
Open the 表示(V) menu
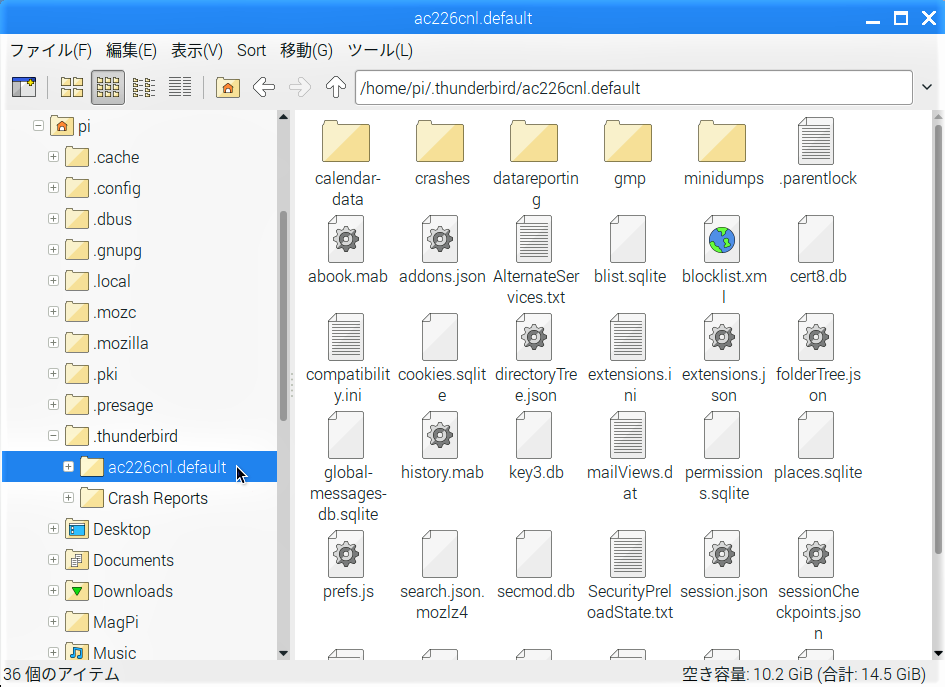196,50
